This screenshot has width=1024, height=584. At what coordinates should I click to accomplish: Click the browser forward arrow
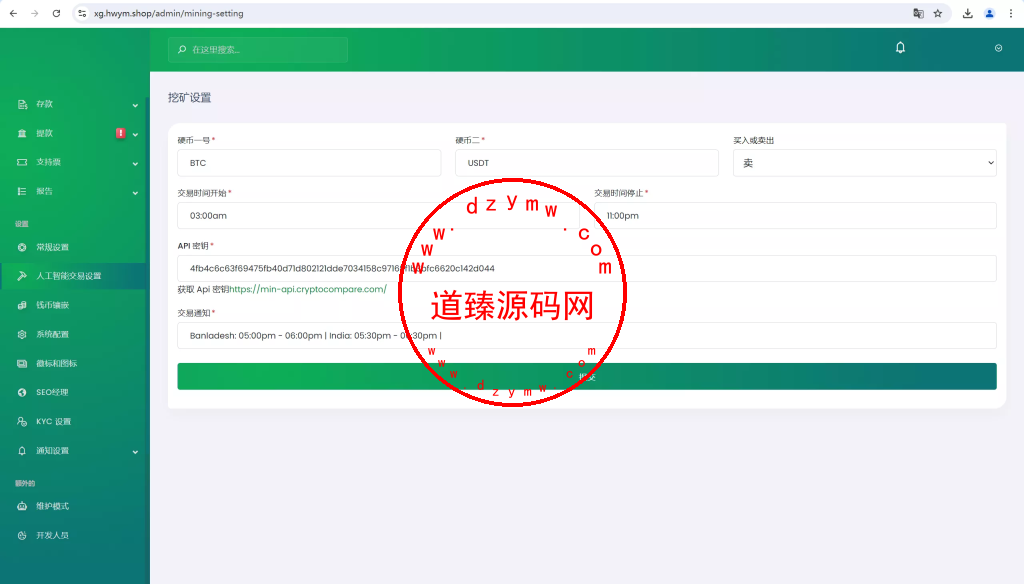(35, 13)
